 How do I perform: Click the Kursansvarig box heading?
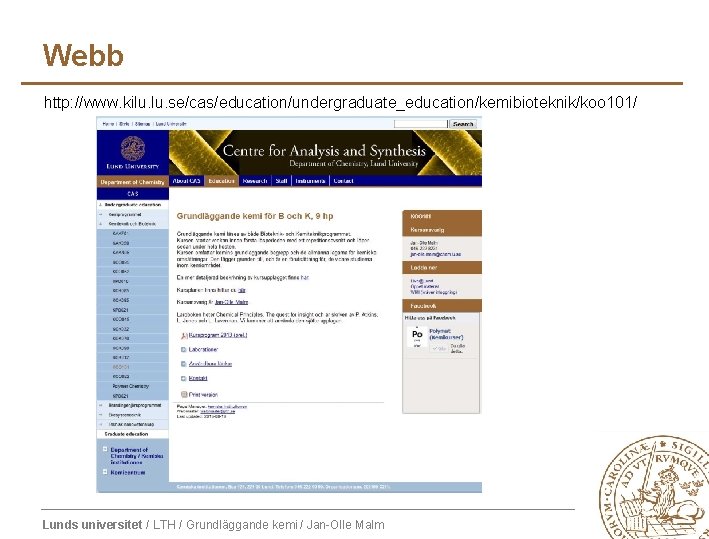click(x=442, y=230)
